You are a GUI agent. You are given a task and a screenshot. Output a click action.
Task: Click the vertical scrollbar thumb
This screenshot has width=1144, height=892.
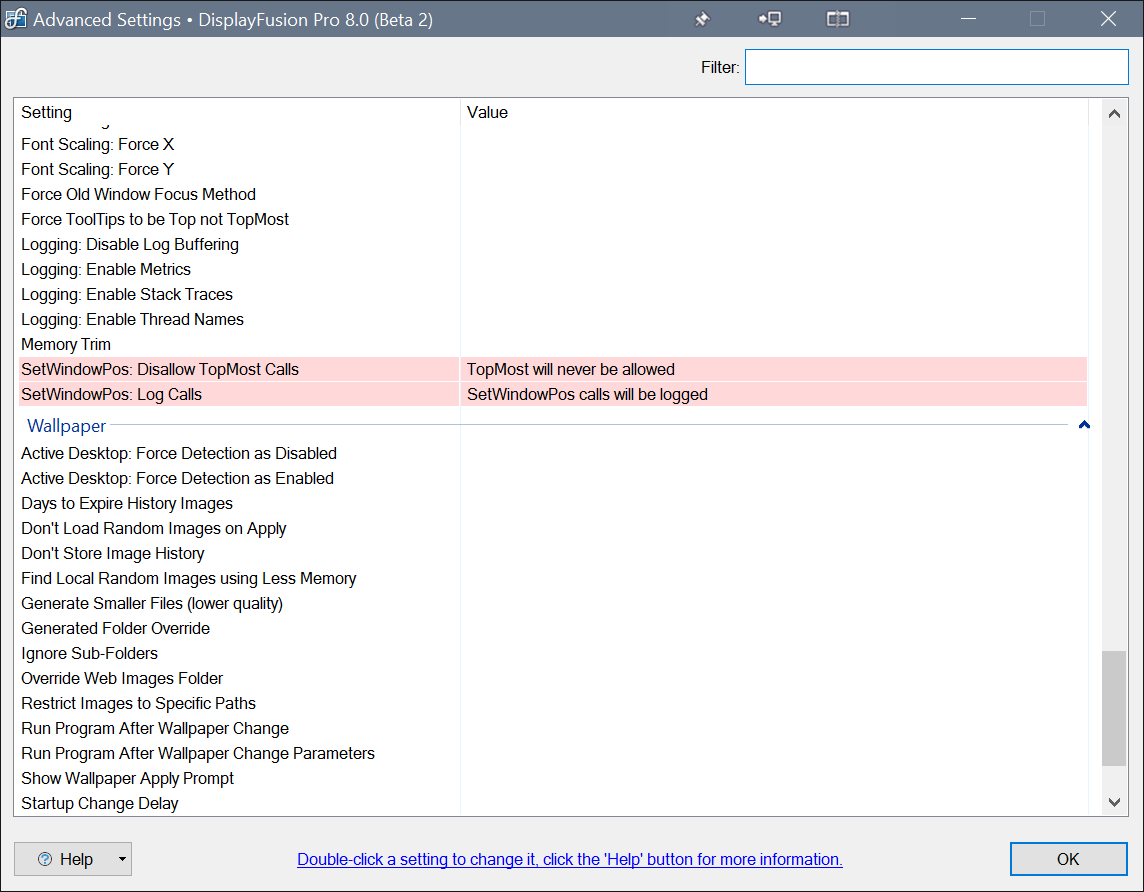[1114, 708]
